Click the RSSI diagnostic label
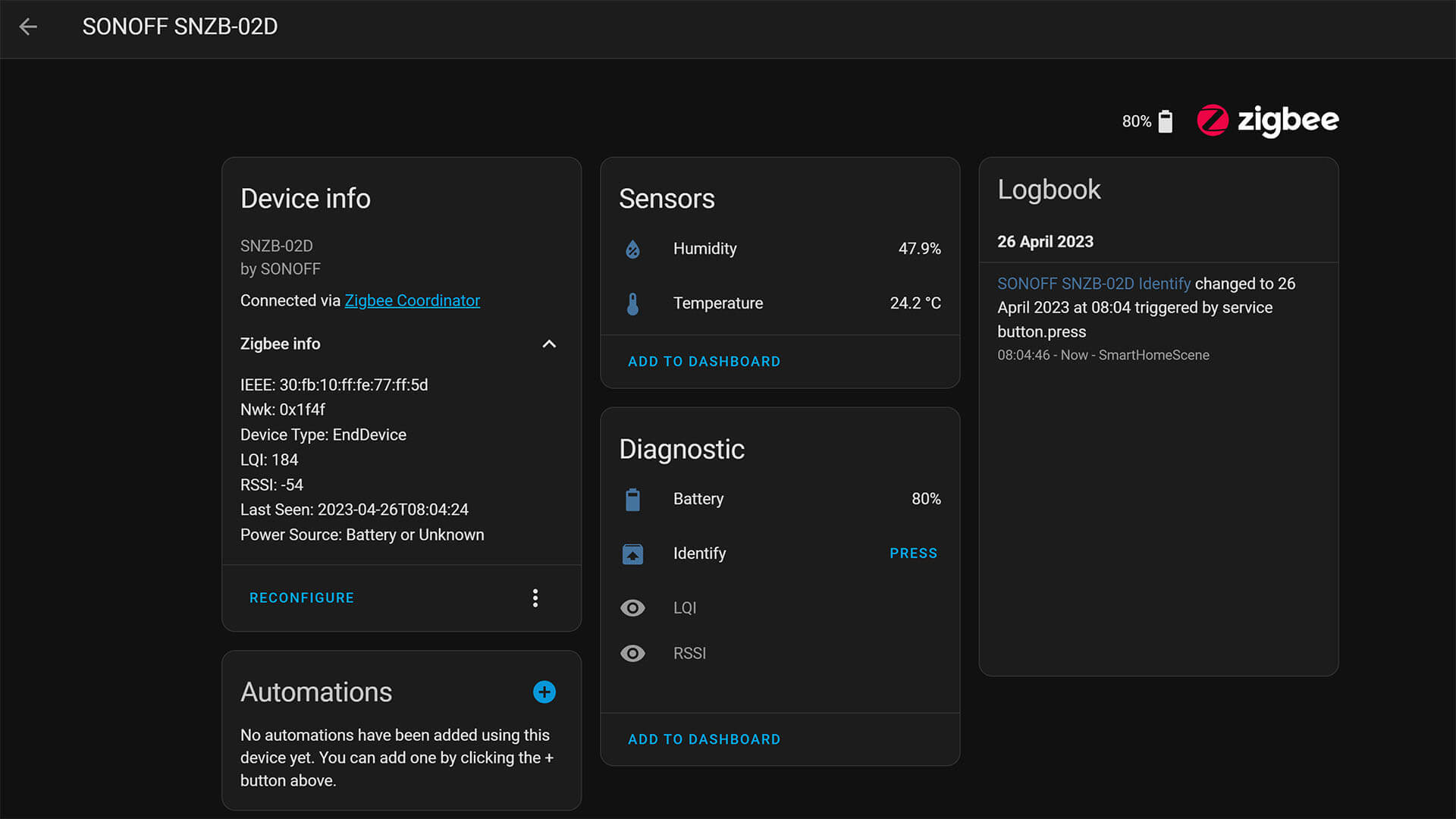This screenshot has width=1456, height=819. (x=689, y=654)
